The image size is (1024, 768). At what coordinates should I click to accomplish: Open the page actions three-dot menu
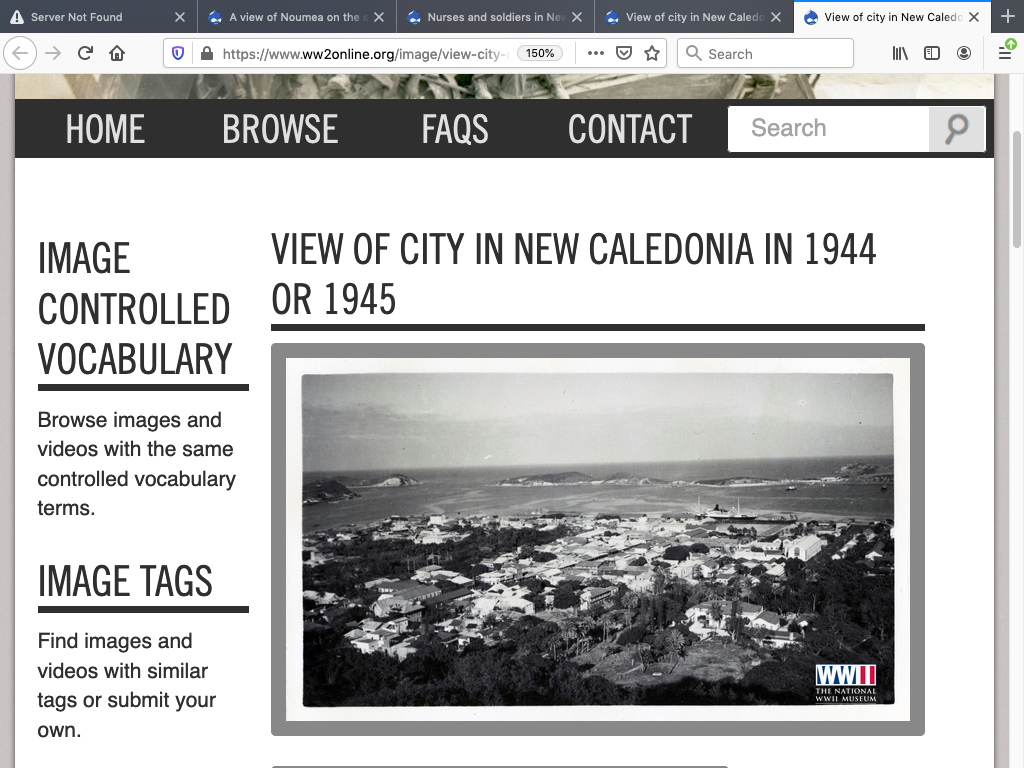click(595, 54)
